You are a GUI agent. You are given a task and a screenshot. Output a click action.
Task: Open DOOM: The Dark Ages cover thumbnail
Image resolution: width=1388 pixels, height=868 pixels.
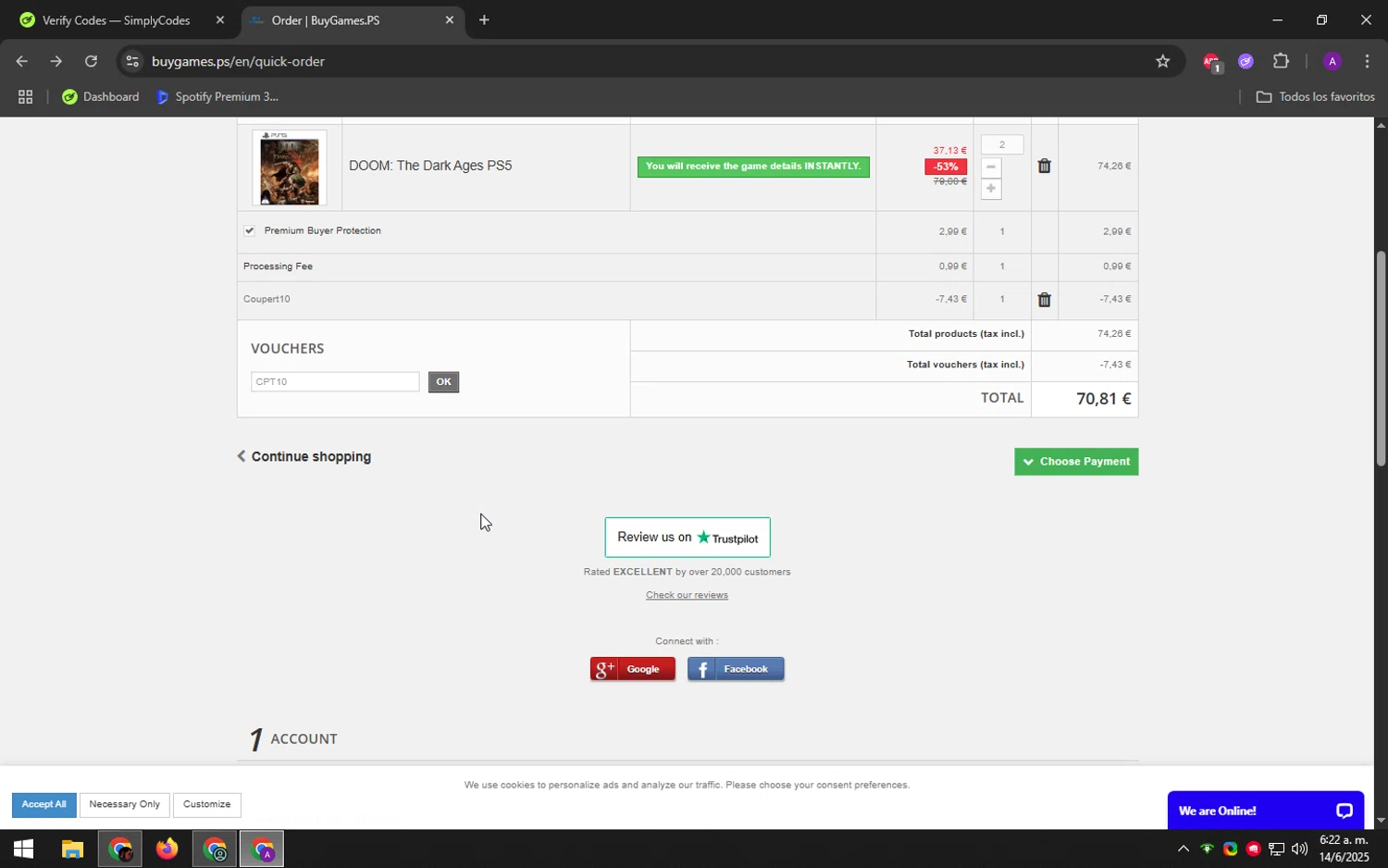coord(290,167)
